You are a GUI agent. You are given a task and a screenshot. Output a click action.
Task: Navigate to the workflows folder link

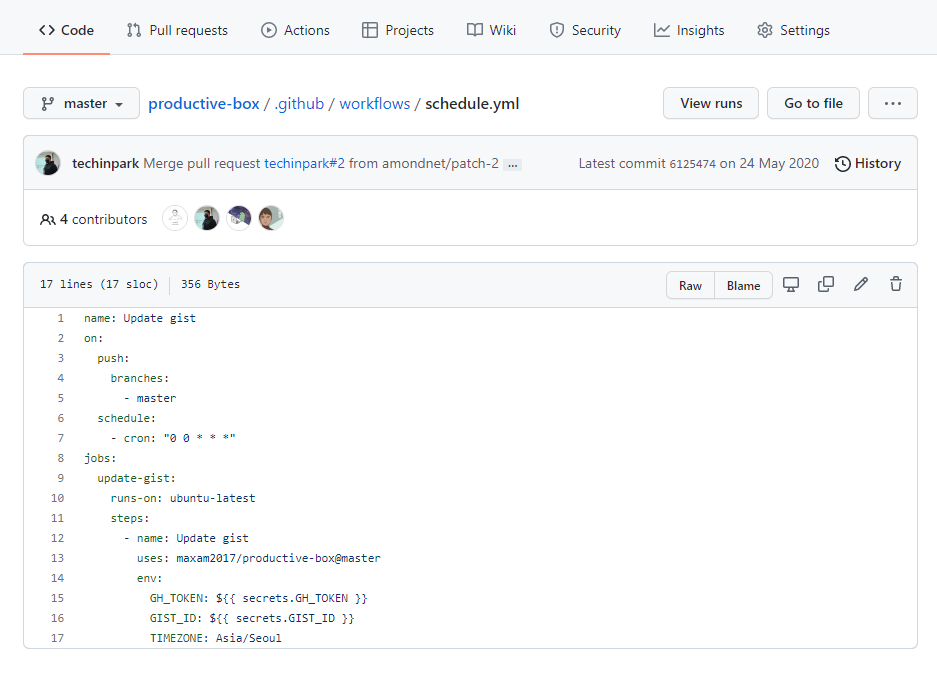click(375, 103)
